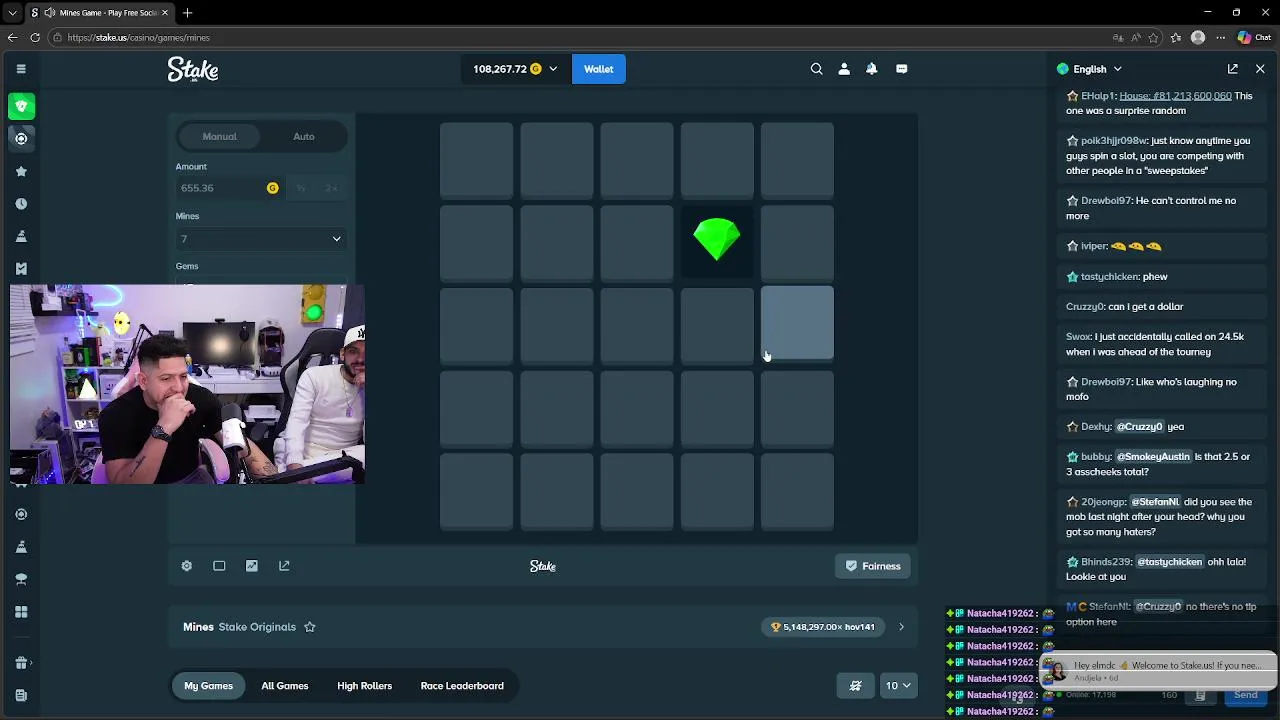Switch to Manual betting mode
The image size is (1280, 720).
[219, 137]
